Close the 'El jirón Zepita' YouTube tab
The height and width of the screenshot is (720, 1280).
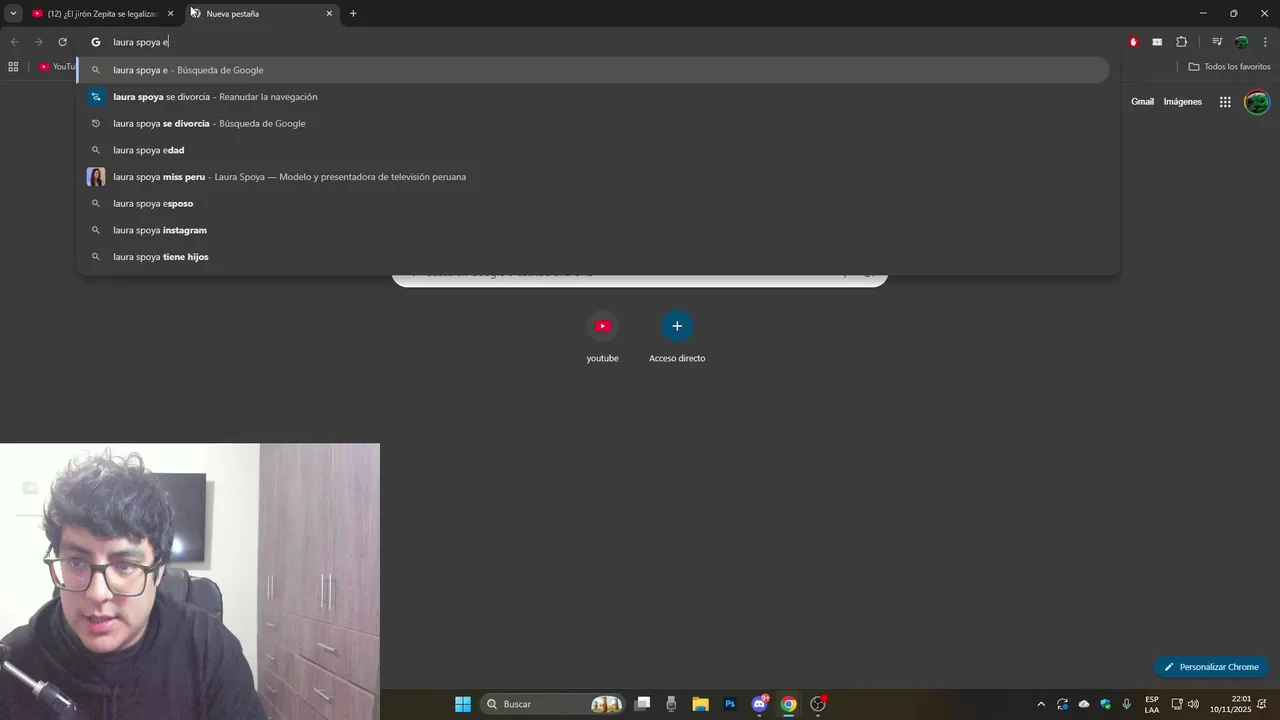170,14
